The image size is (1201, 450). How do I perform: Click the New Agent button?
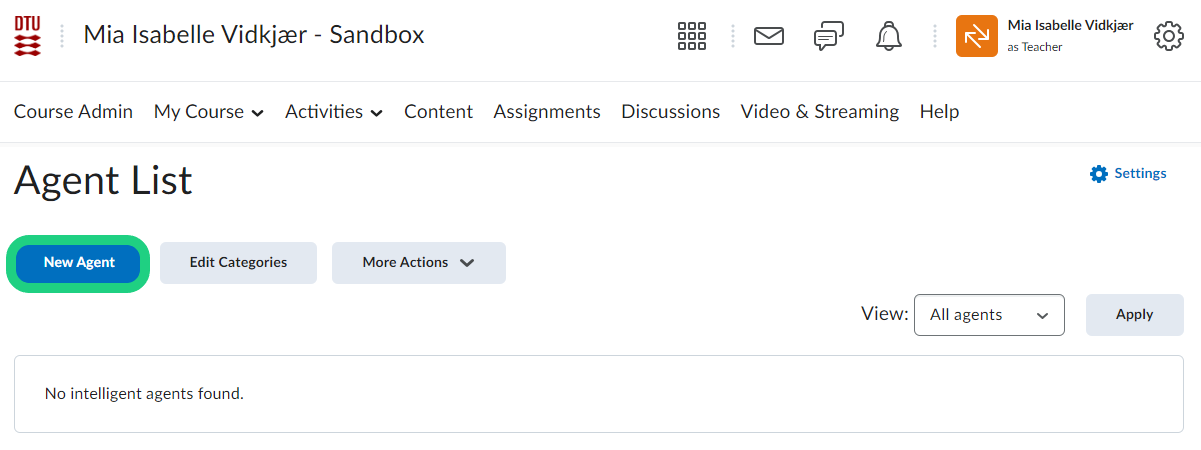[79, 262]
